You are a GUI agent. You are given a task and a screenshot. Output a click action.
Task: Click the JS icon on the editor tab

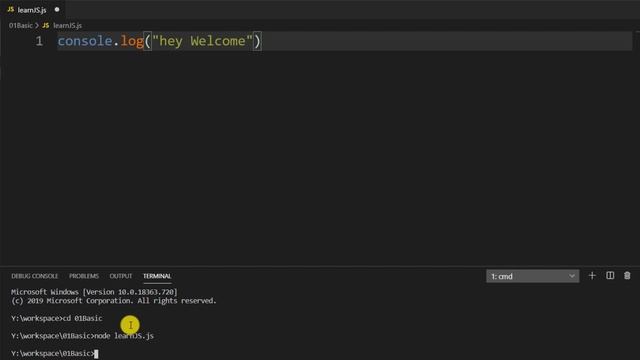tap(11, 9)
